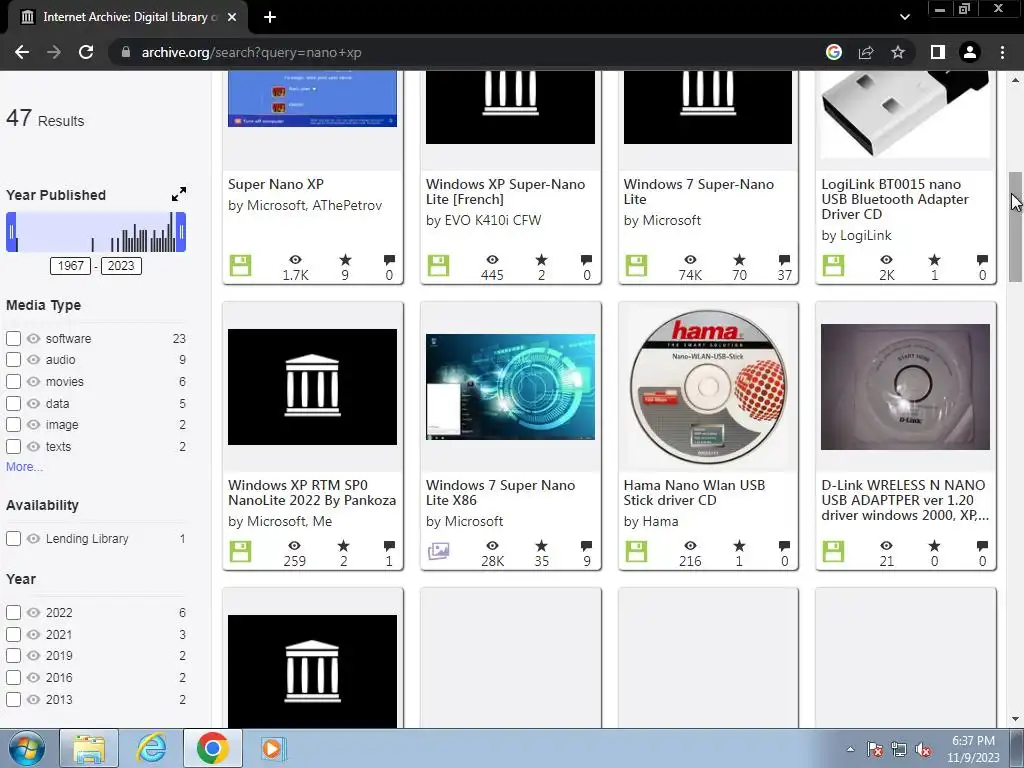Click the left handle of year slider
1024x768 pixels.
11,232
